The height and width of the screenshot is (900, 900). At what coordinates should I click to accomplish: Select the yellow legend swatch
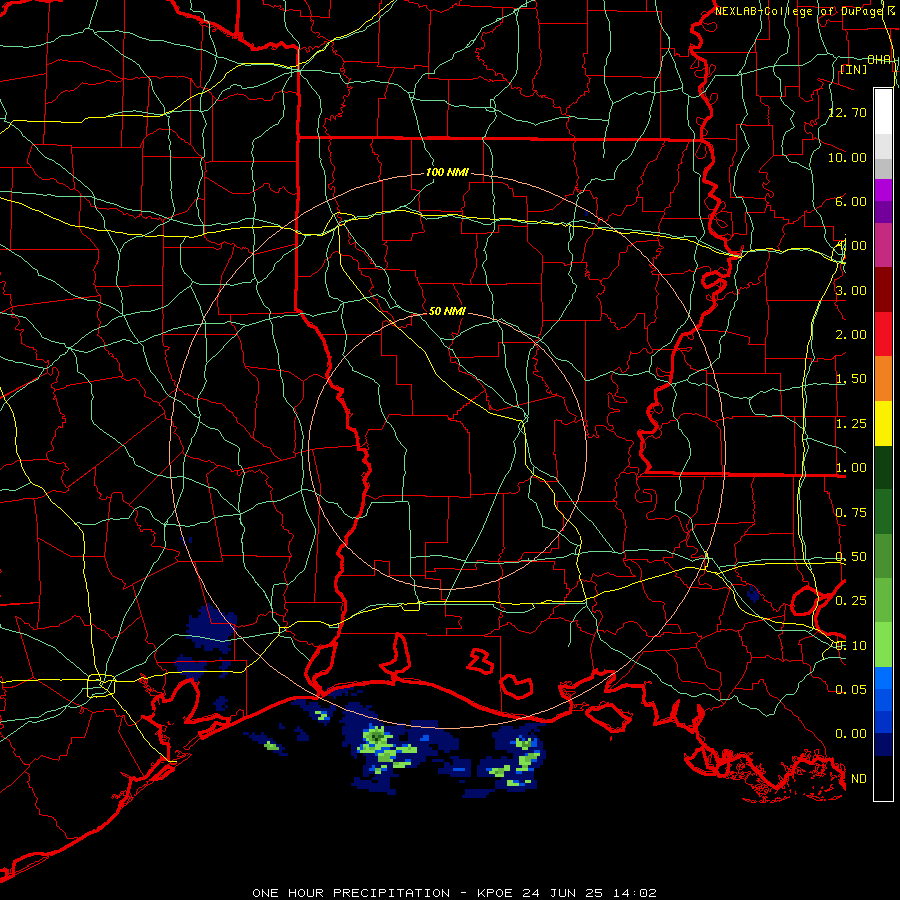coord(883,424)
